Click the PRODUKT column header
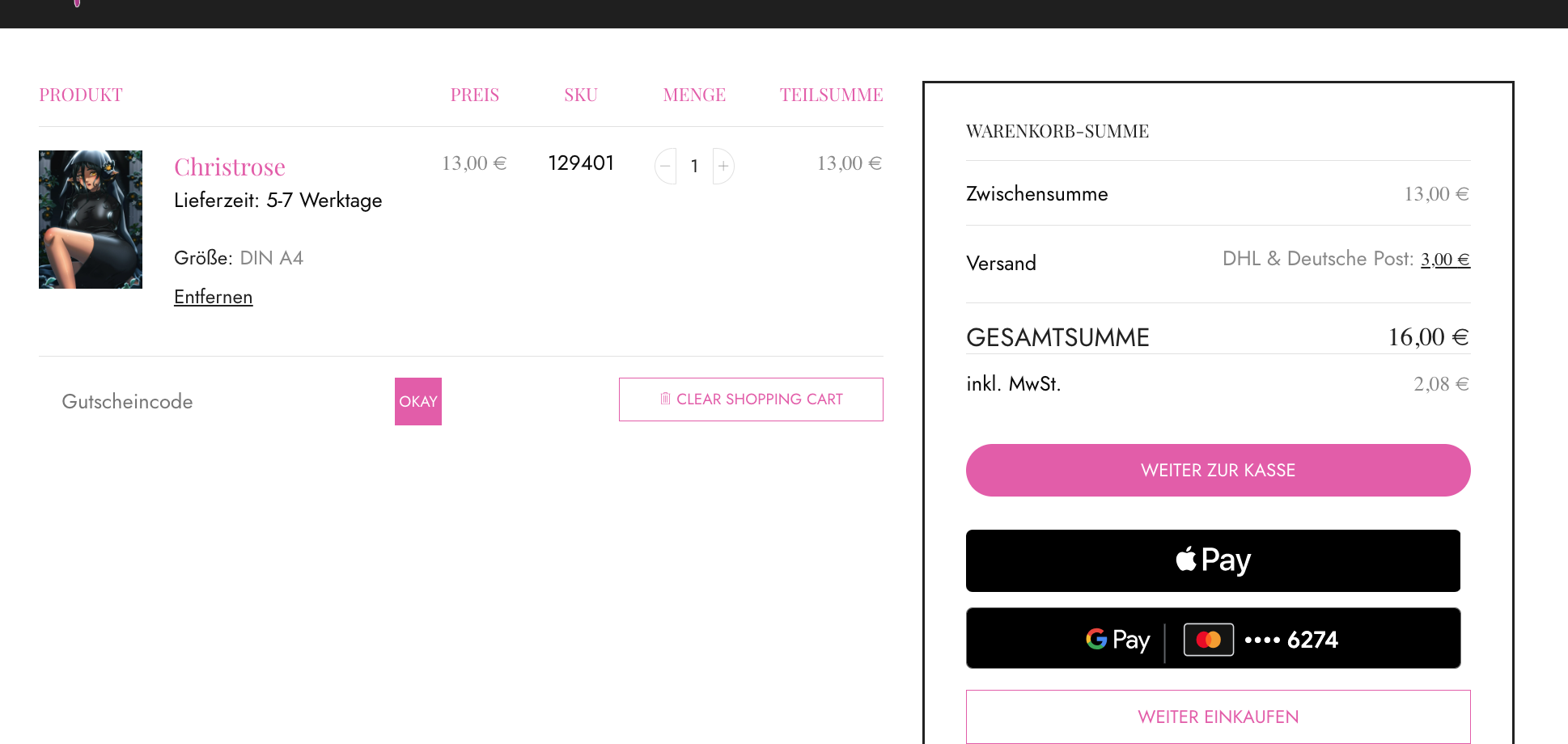The image size is (1568, 744). (81, 95)
